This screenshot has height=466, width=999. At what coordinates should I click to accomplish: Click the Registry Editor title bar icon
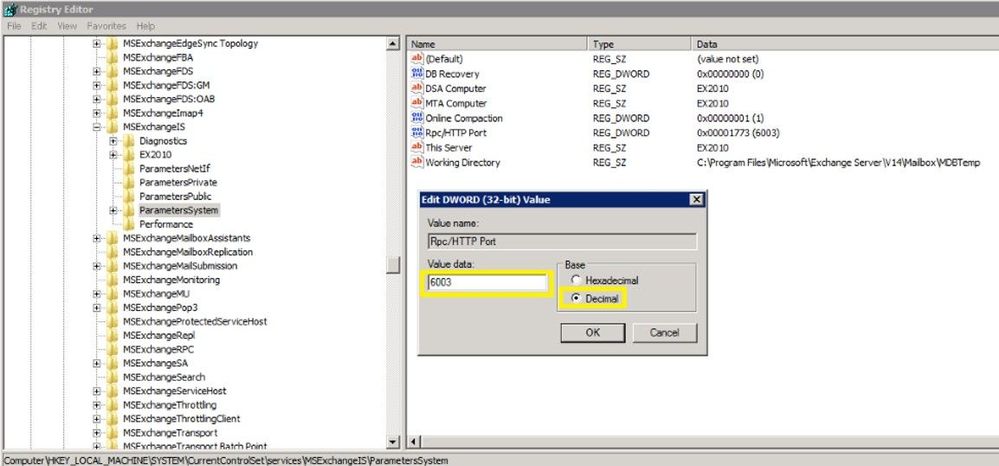(x=9, y=9)
